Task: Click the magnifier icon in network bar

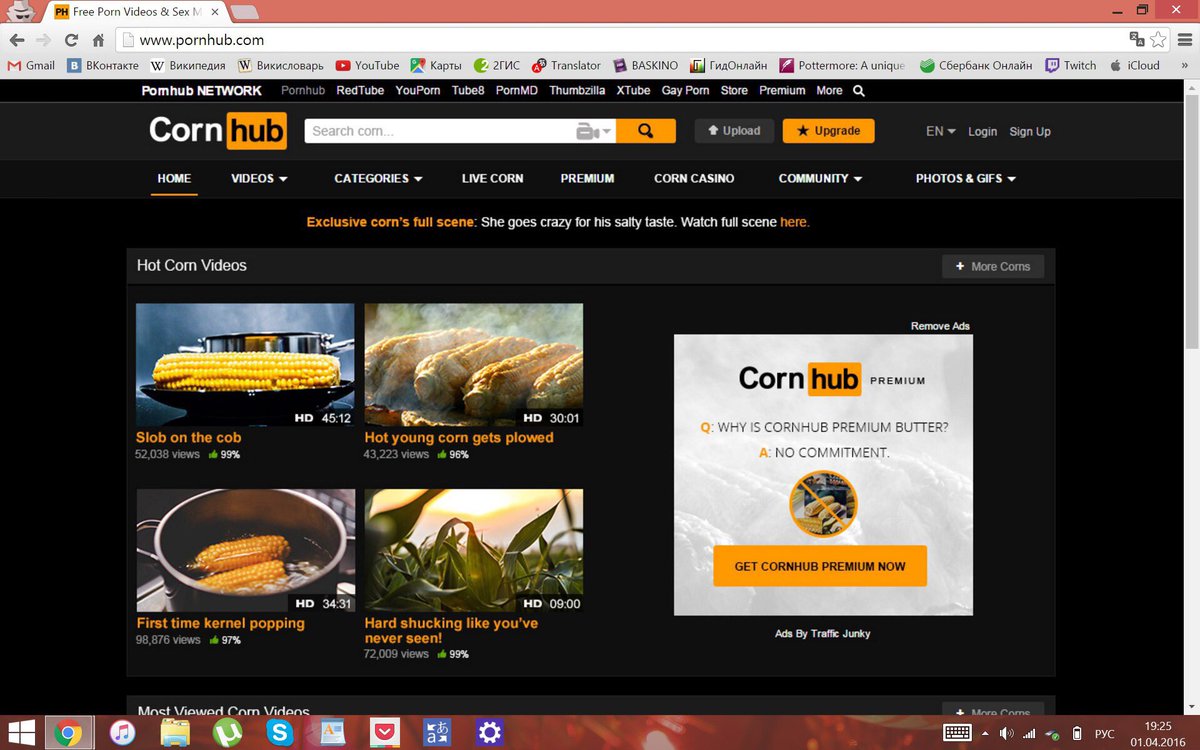Action: coord(859,90)
